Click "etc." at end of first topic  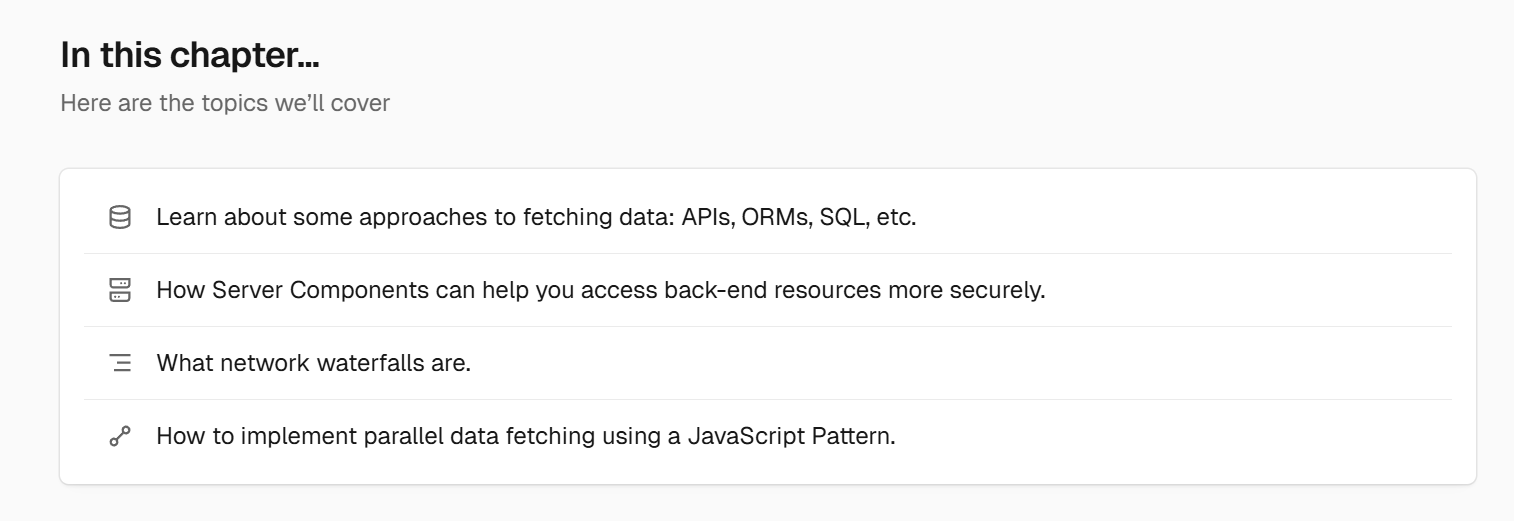point(896,217)
